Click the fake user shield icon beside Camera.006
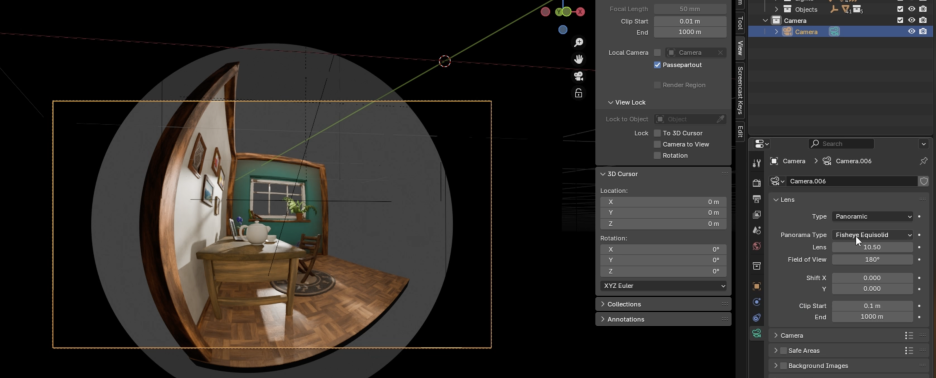Screen dimensions: 936x378 tap(923, 181)
